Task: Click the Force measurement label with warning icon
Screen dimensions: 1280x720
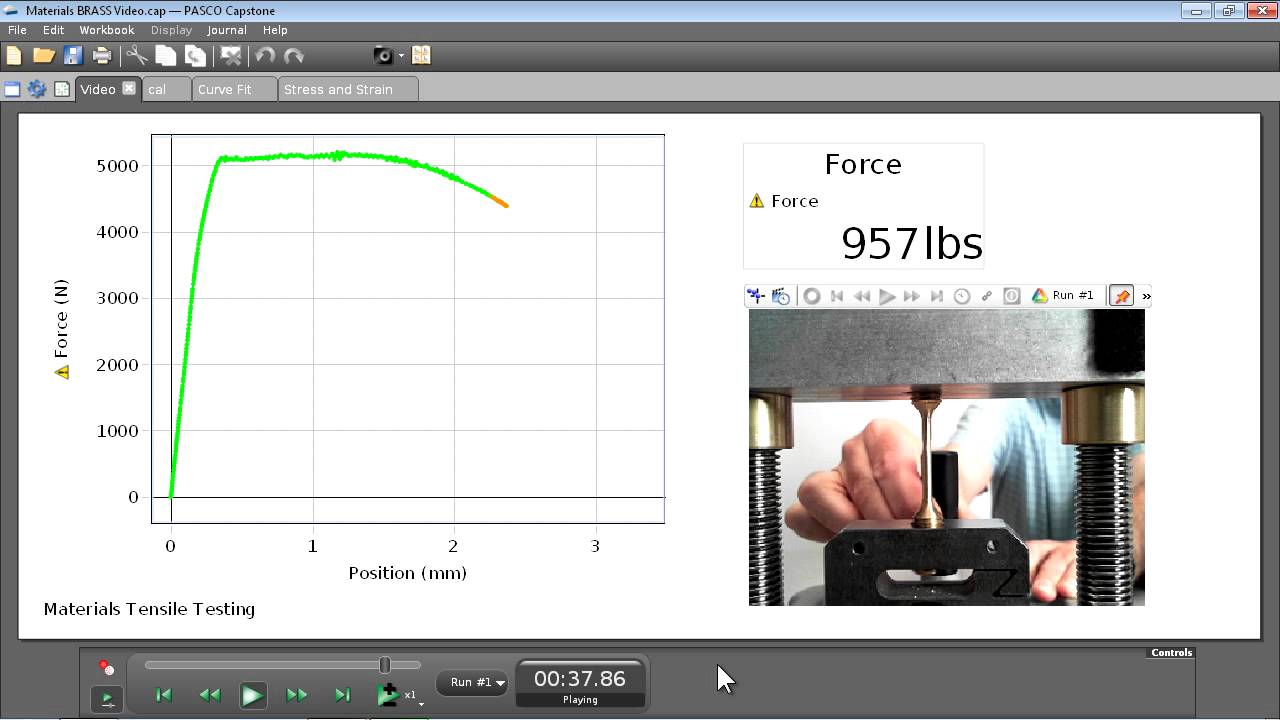Action: click(x=784, y=201)
